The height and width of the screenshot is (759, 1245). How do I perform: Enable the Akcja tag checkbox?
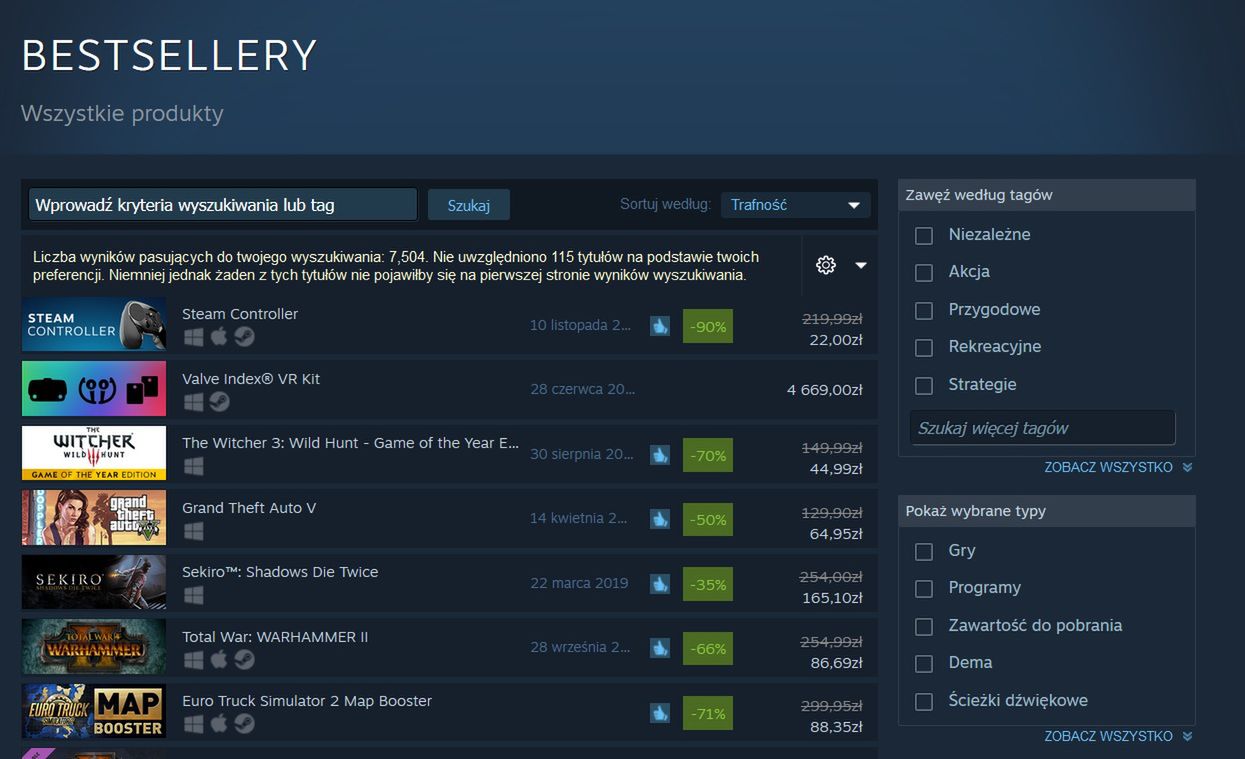point(924,272)
